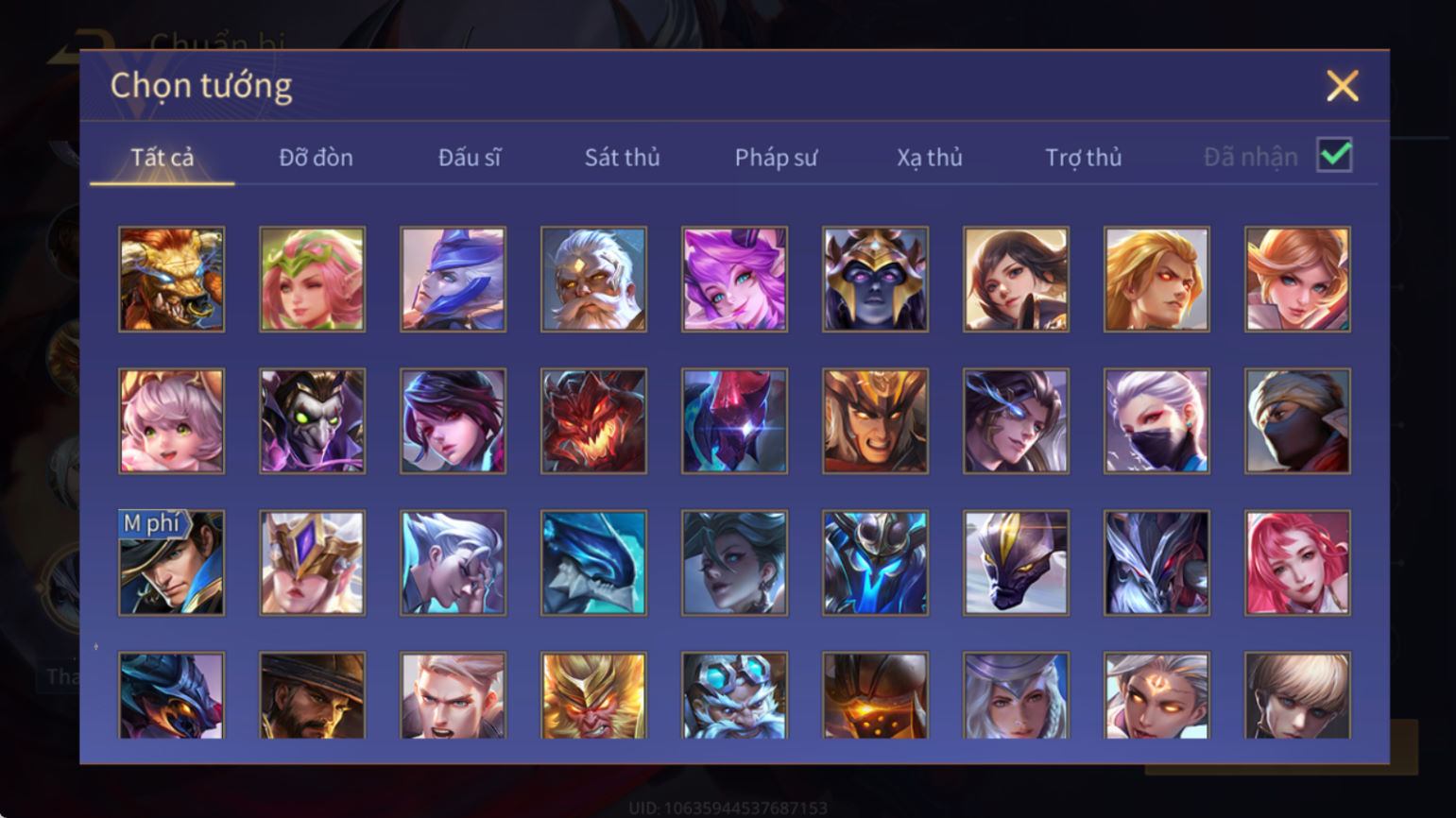Toggle the Đã nhận checkbox
The height and width of the screenshot is (818, 1456).
click(1334, 155)
